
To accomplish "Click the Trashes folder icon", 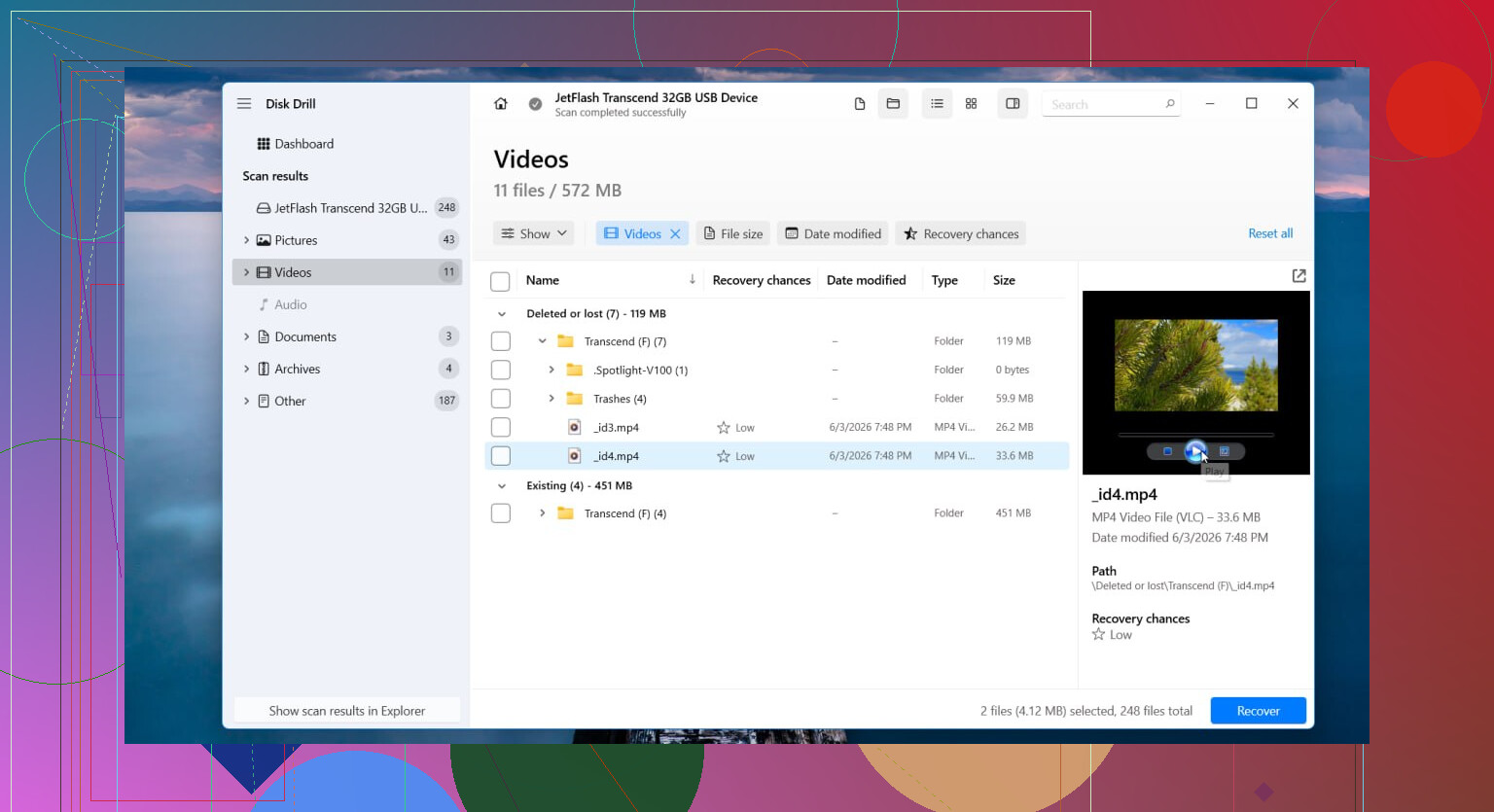I will tap(575, 399).
